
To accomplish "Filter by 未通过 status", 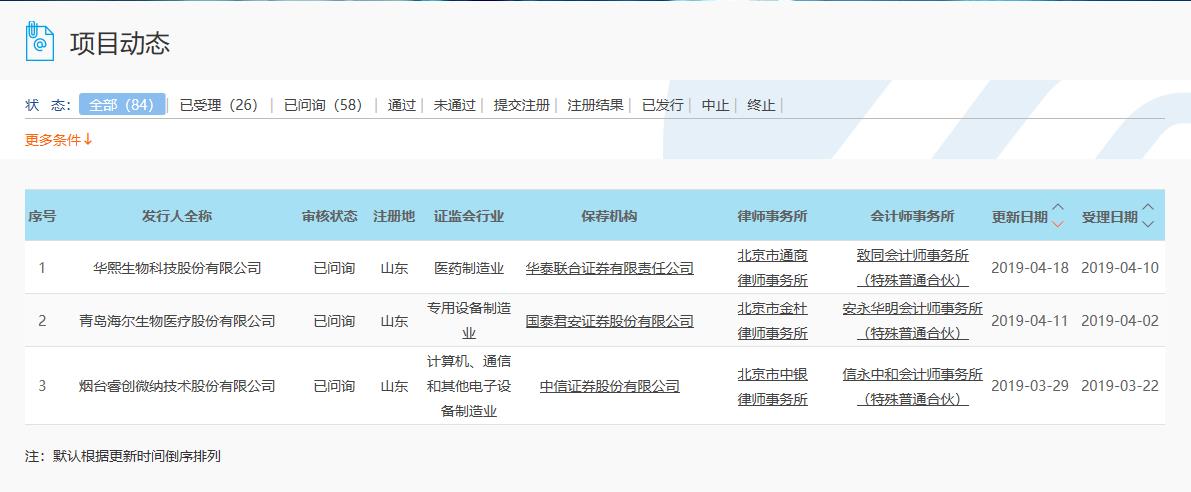I will (x=454, y=105).
